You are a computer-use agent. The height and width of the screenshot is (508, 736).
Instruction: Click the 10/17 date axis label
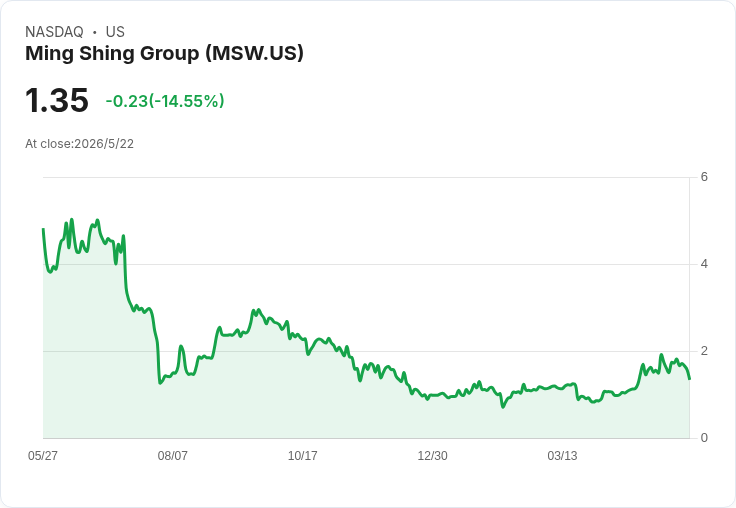302,456
